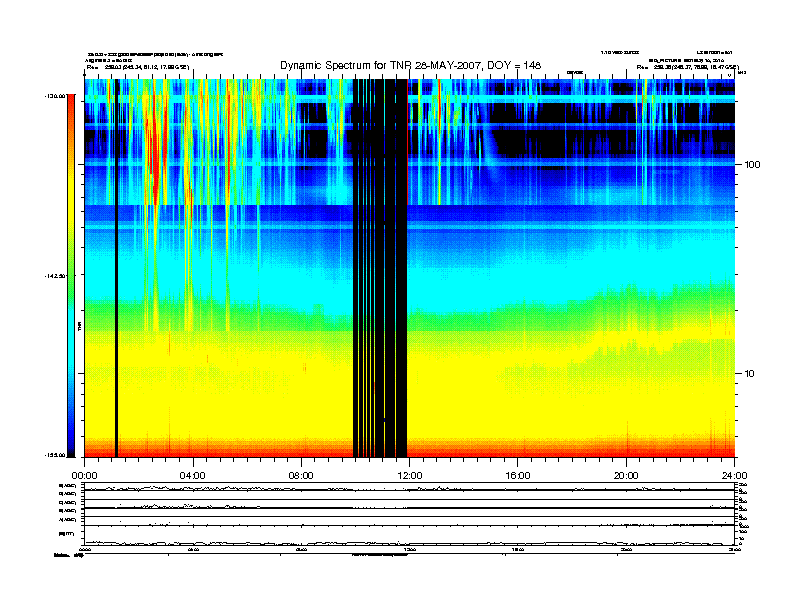The width and height of the screenshot is (792, 612).
Task: Click the '24:00' time axis label
Action: coord(735,476)
